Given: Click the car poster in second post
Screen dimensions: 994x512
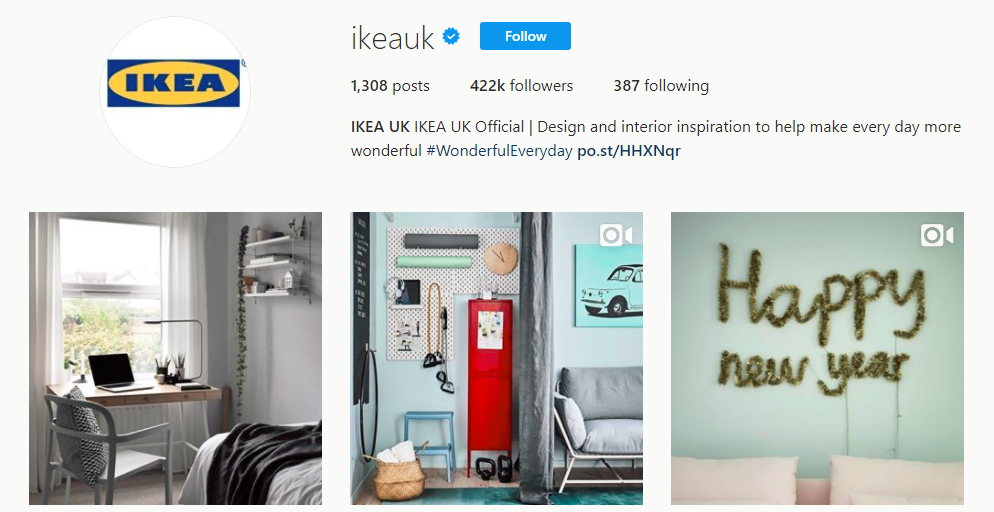Looking at the screenshot, I should pyautogui.click(x=609, y=285).
